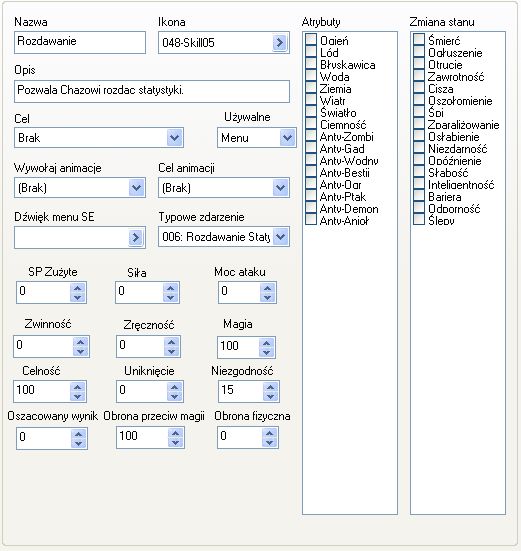This screenshot has width=521, height=551.
Task: Increase the SP Zużyte value
Action: pyautogui.click(x=77, y=288)
